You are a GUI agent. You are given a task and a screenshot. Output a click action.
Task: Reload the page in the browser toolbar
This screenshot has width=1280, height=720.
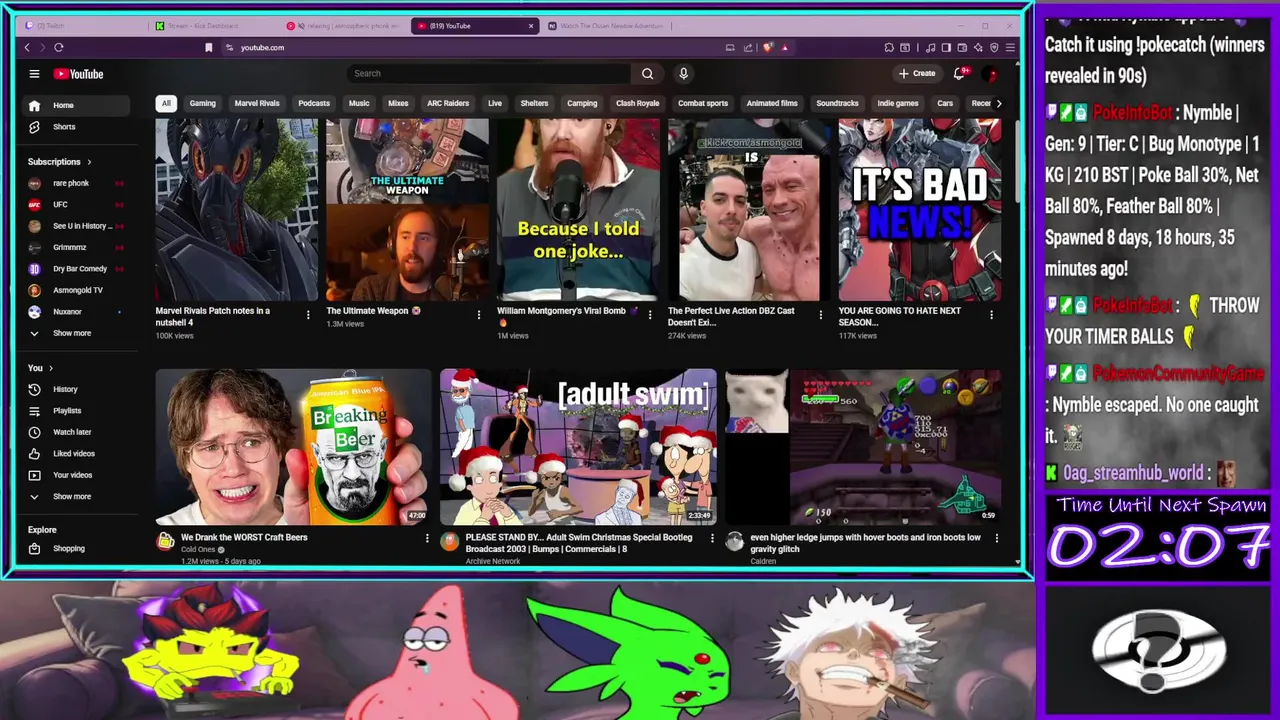pos(59,47)
